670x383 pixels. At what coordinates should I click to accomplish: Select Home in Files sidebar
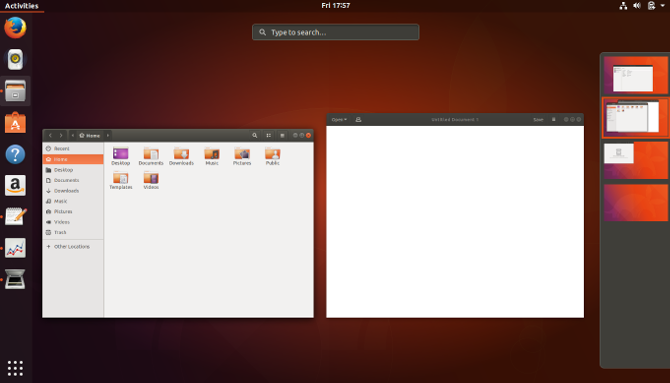click(x=73, y=159)
